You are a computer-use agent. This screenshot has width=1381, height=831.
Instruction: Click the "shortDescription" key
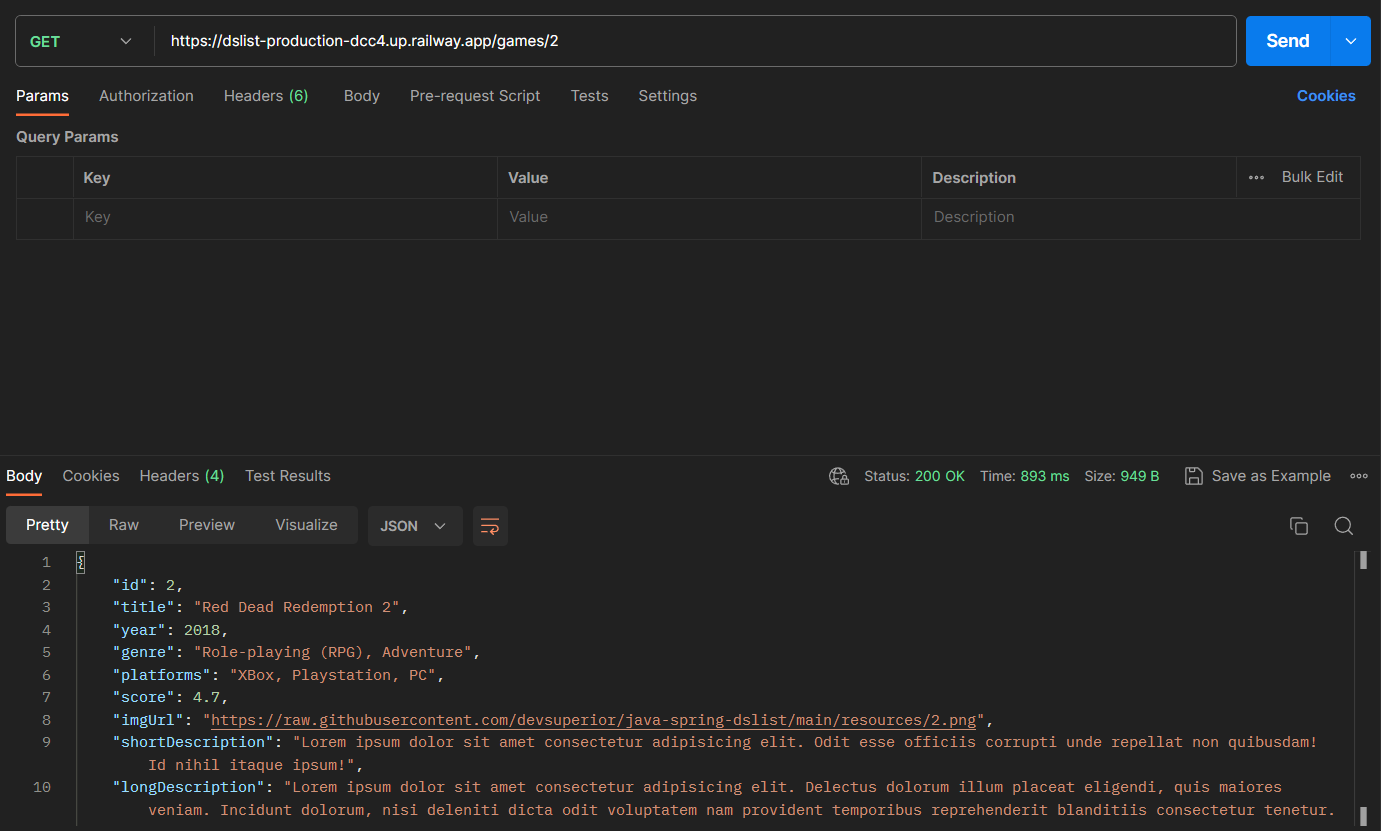[193, 742]
